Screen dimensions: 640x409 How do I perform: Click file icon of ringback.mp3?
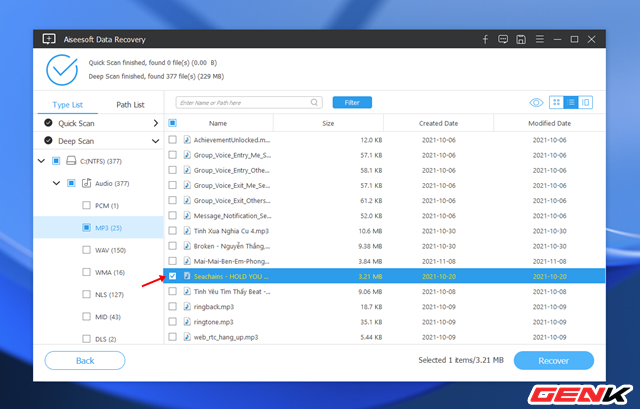tap(187, 307)
